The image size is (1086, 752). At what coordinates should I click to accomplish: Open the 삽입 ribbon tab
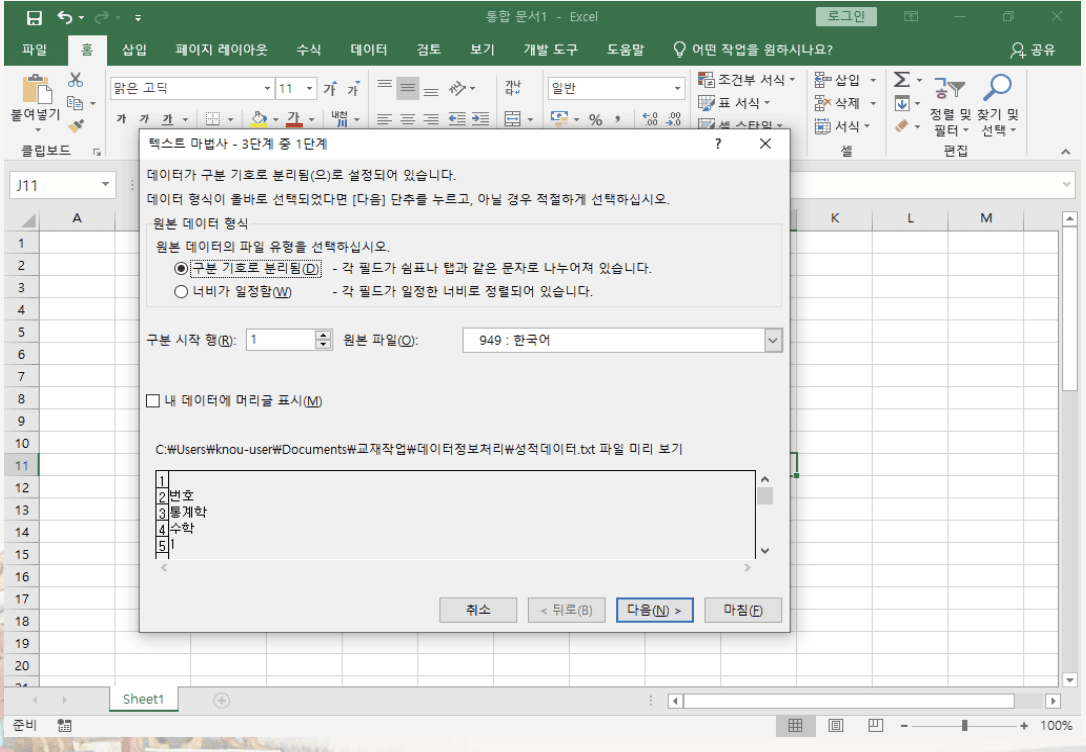tap(134, 50)
